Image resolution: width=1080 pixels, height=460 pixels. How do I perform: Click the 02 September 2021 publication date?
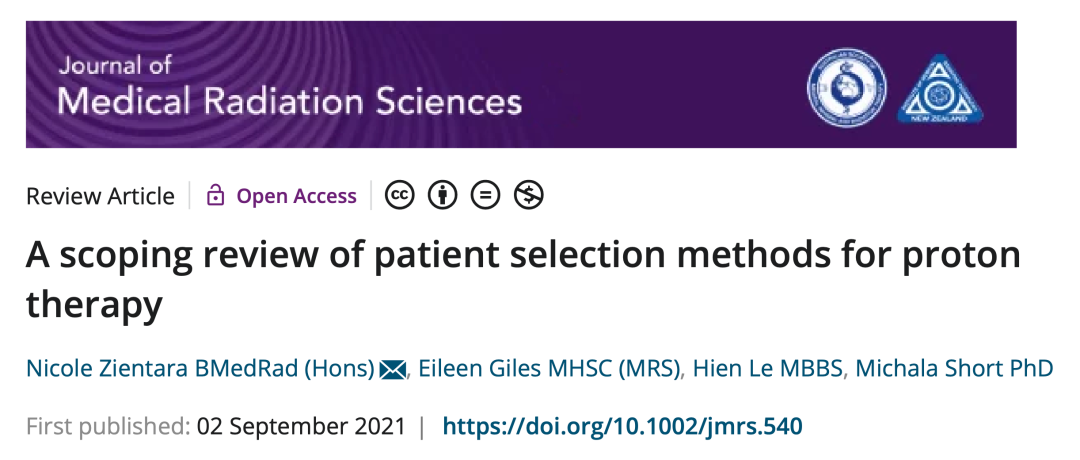pos(302,426)
